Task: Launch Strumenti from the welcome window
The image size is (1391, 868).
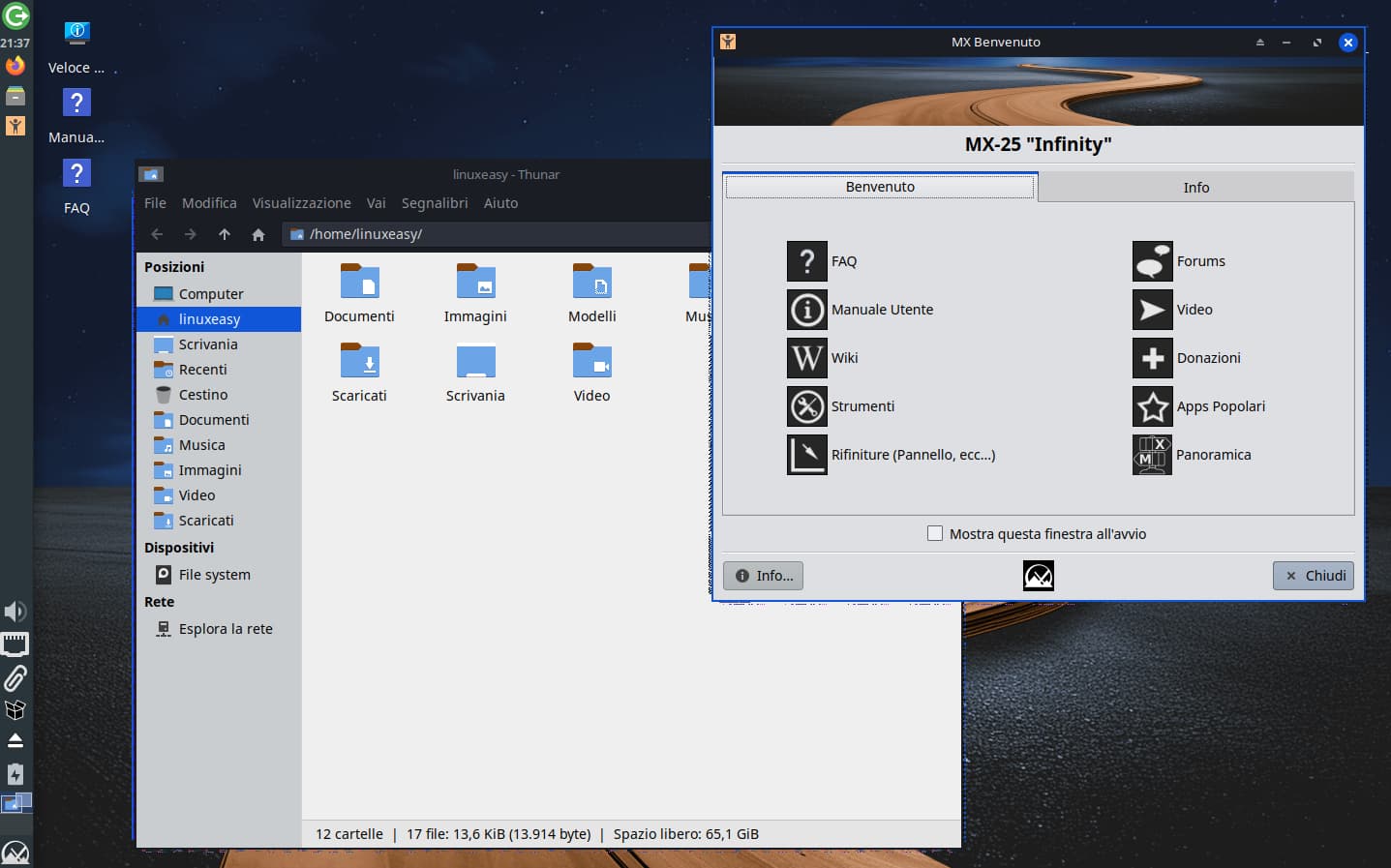Action: click(x=807, y=406)
